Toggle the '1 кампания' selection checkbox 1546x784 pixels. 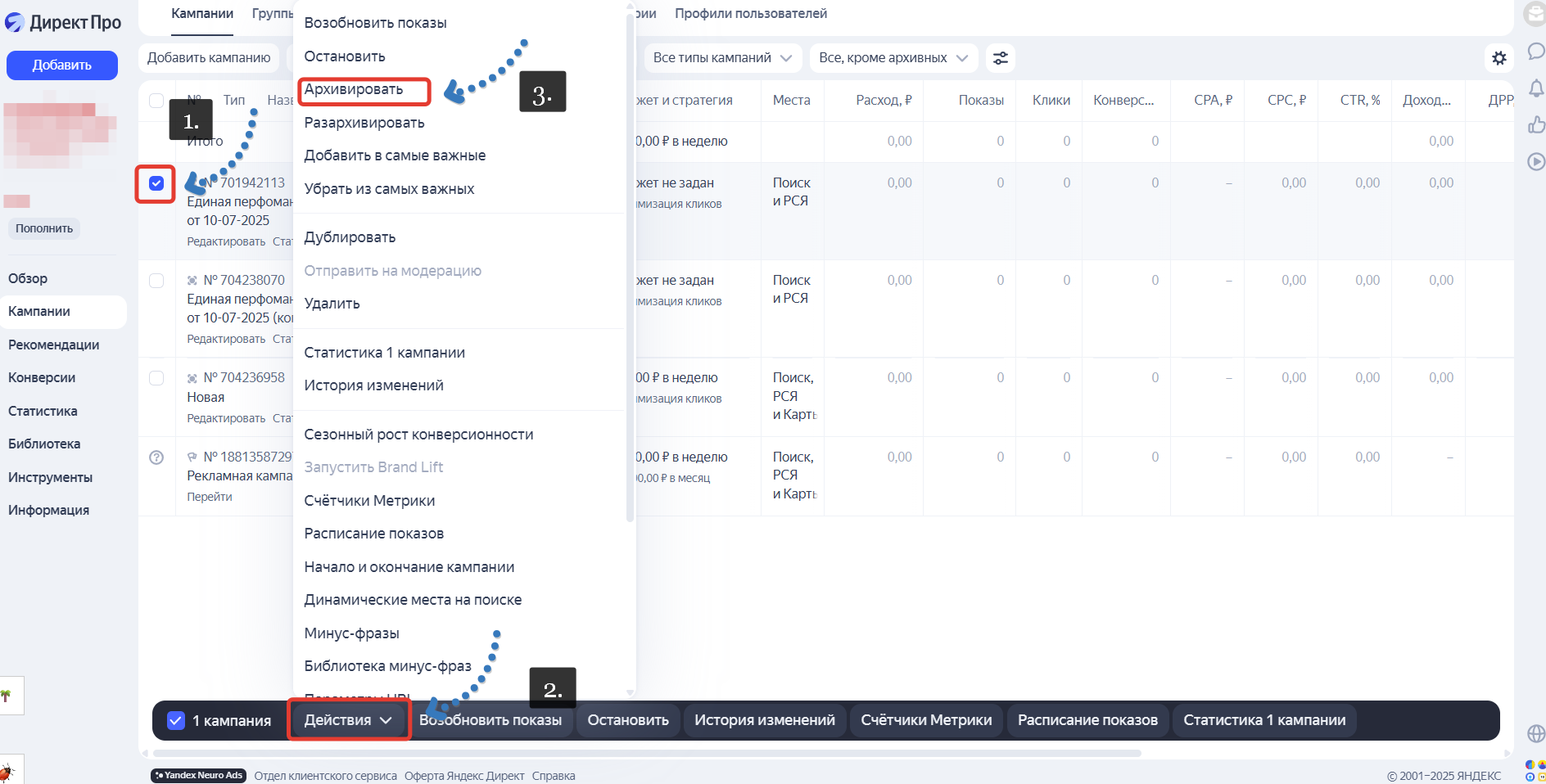coord(175,720)
